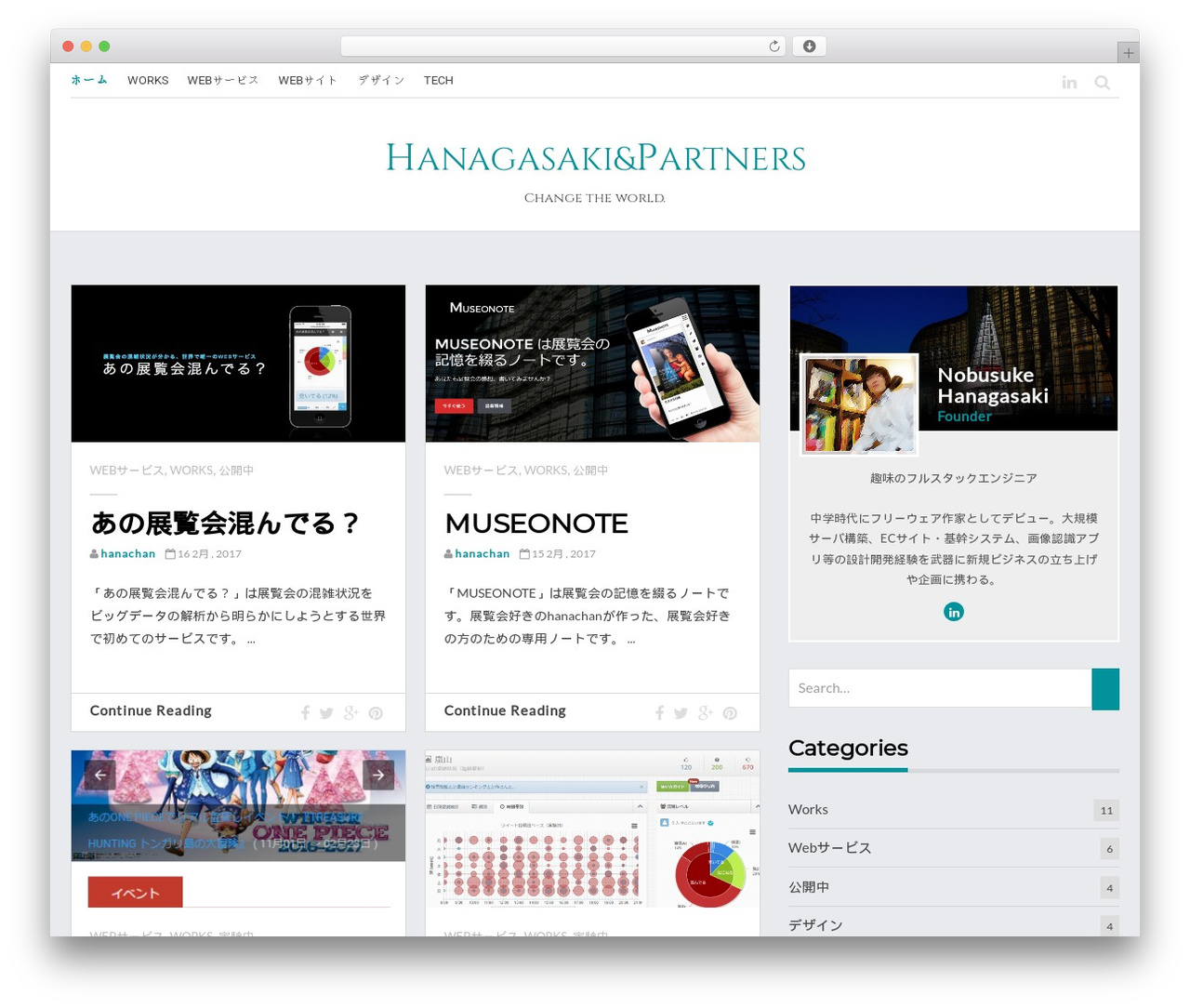The image size is (1190, 1008).
Task: Click the 16 2月, 2017 post date
Action: 209,553
